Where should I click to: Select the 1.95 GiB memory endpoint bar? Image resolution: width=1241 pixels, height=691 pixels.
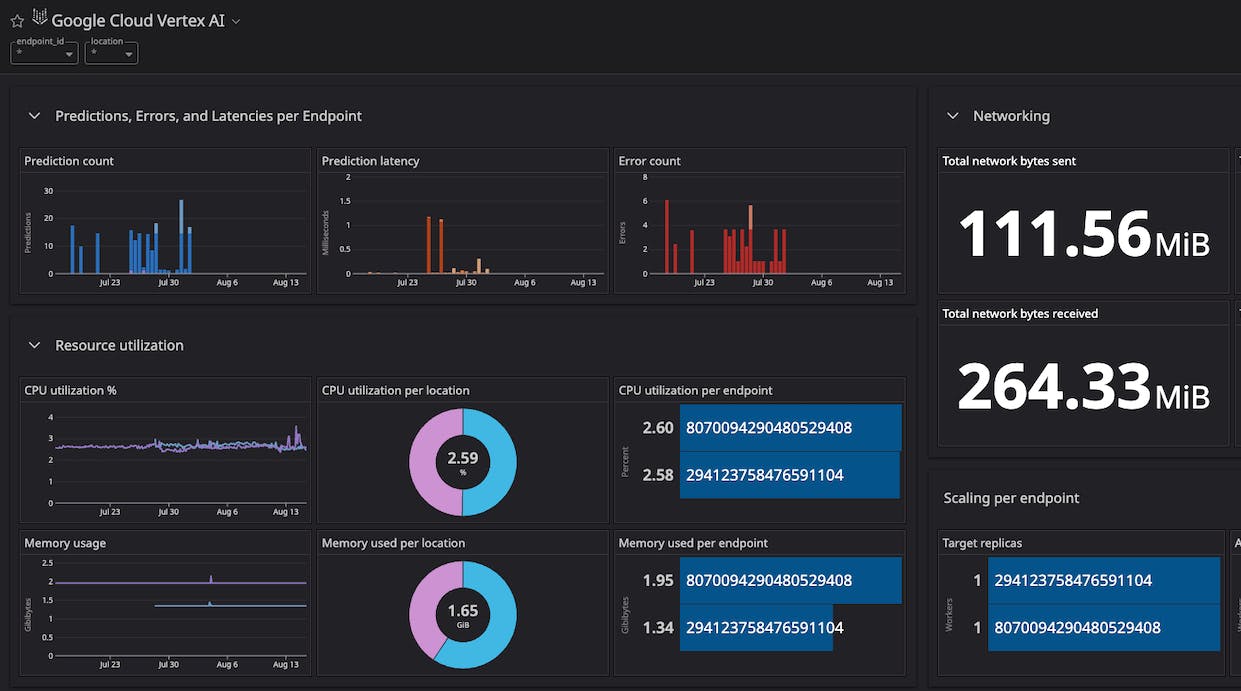(790, 580)
